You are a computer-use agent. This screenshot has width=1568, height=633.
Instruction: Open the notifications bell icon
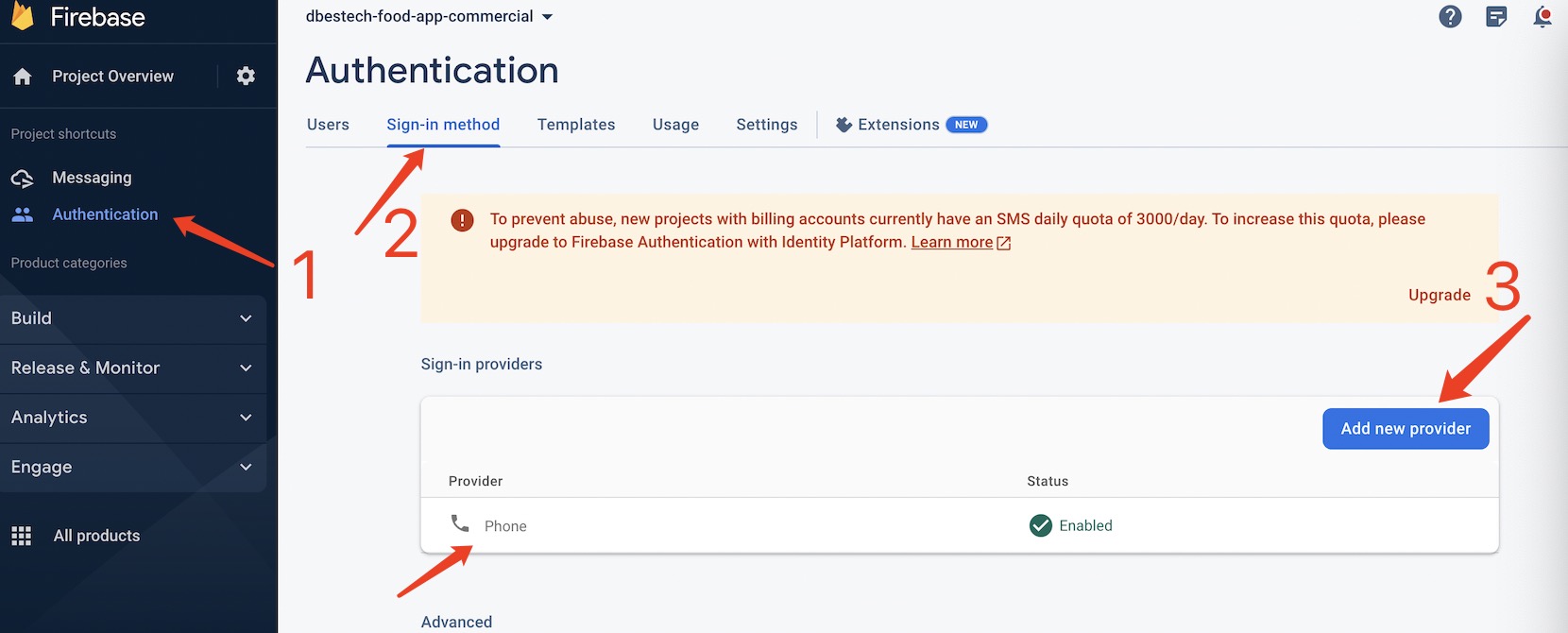click(x=1542, y=16)
